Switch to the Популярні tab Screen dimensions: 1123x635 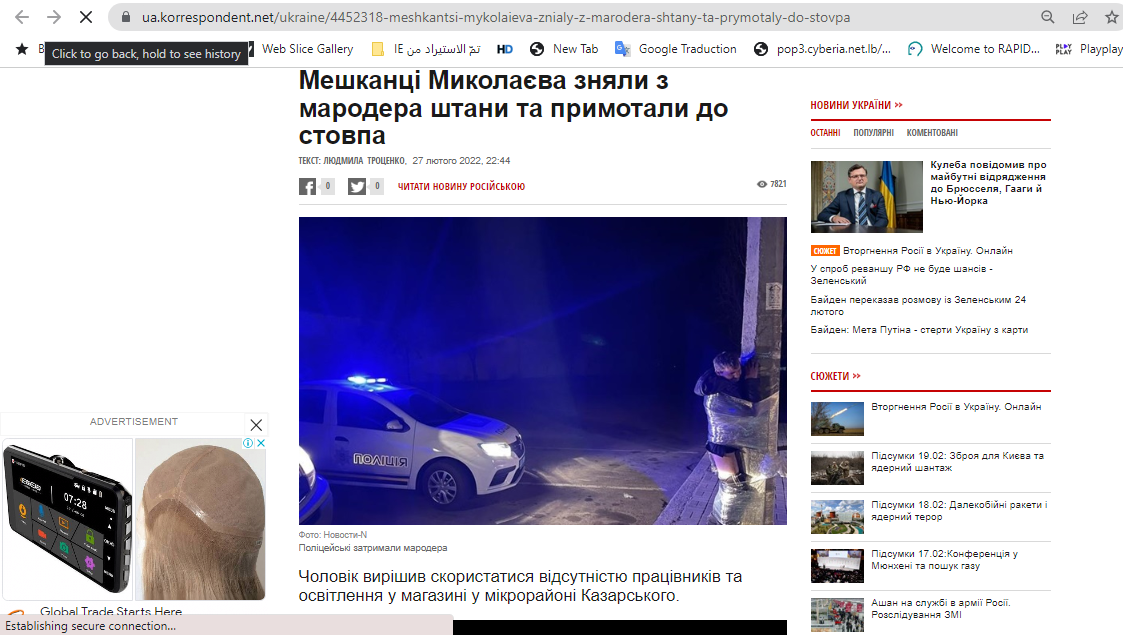tap(873, 132)
